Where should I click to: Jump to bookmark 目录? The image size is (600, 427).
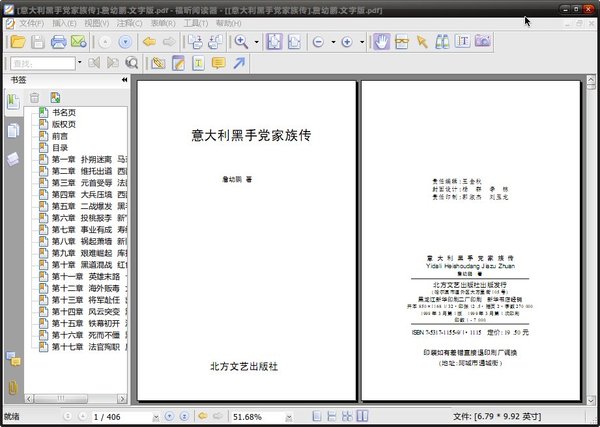pos(60,148)
